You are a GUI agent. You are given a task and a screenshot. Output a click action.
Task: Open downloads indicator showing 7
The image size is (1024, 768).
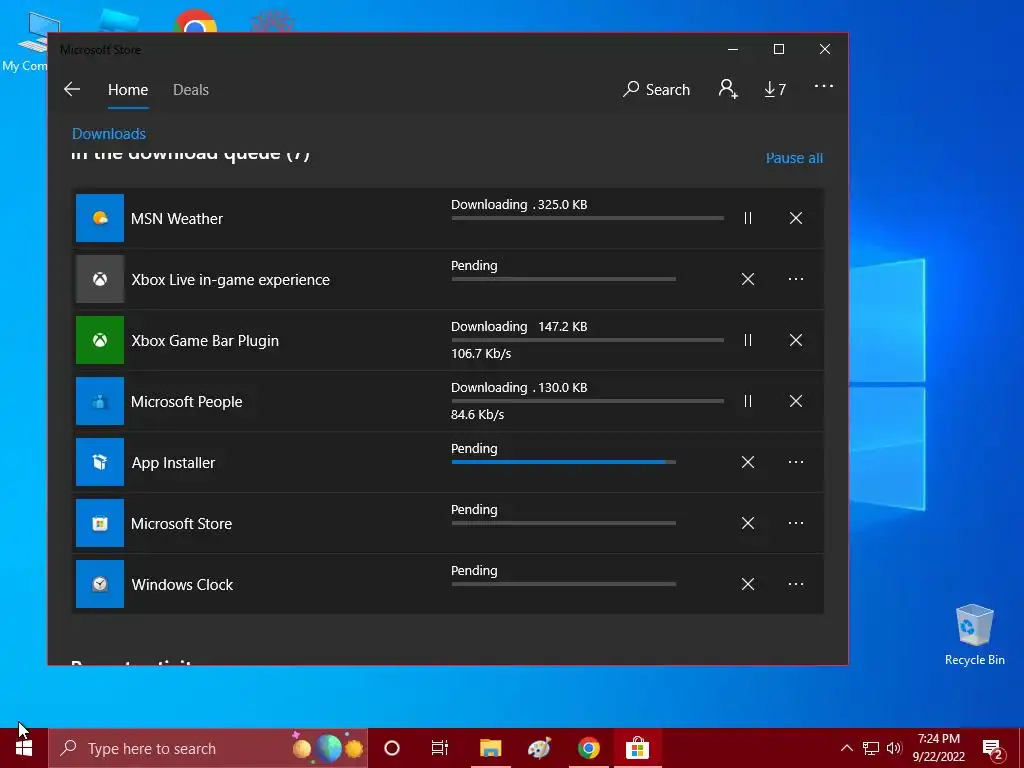[x=775, y=89]
